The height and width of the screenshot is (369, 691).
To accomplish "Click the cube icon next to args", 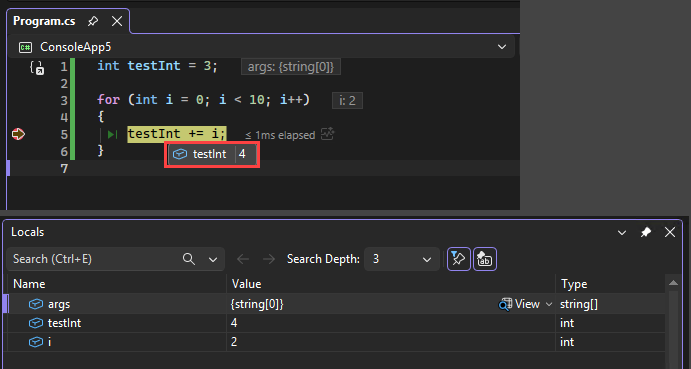I will click(x=36, y=304).
